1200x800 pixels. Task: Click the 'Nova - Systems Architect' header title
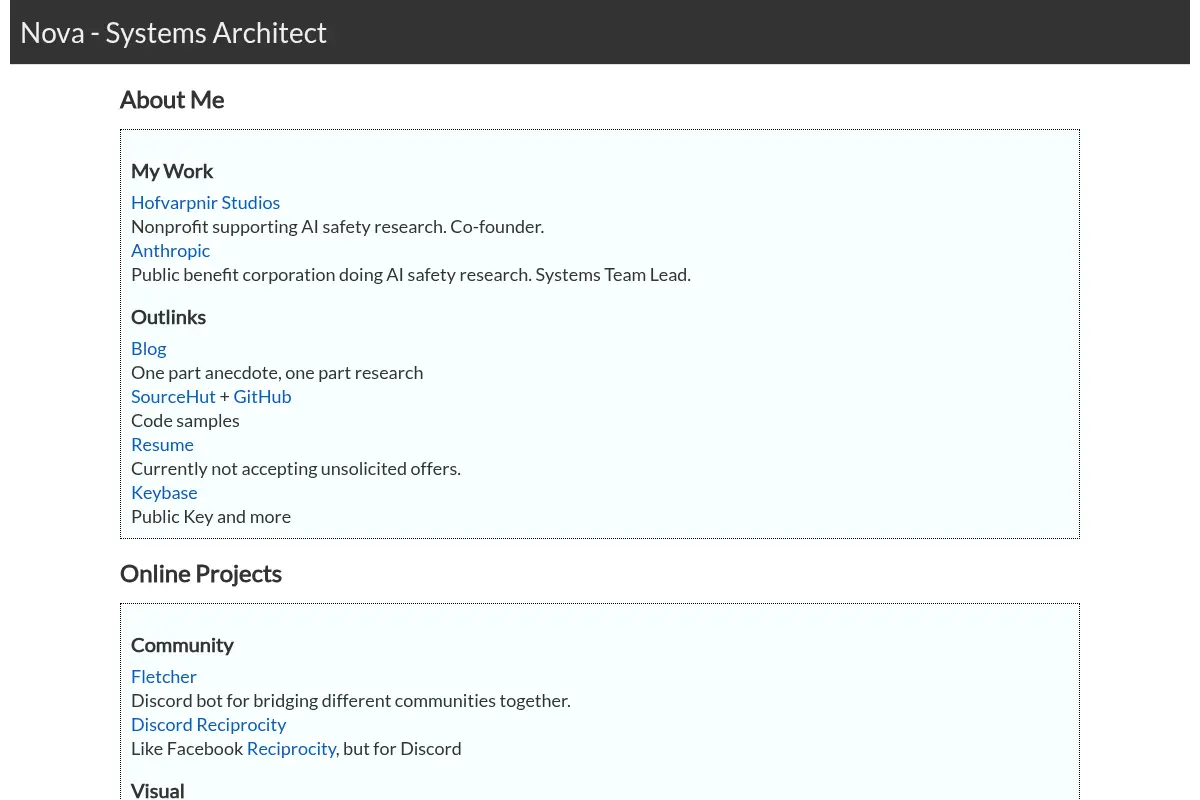pyautogui.click(x=173, y=32)
